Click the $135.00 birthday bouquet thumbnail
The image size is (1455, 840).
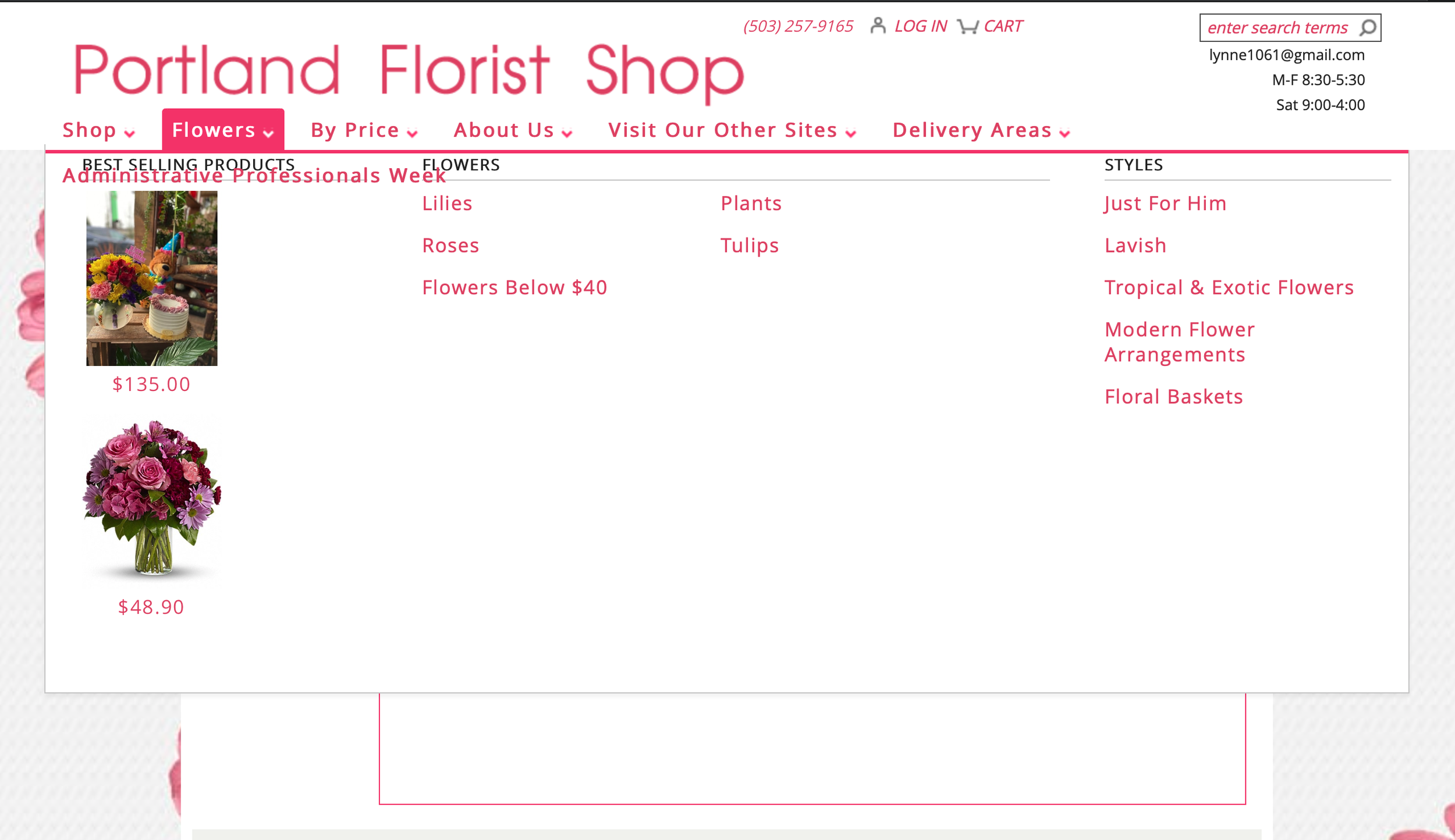point(151,278)
